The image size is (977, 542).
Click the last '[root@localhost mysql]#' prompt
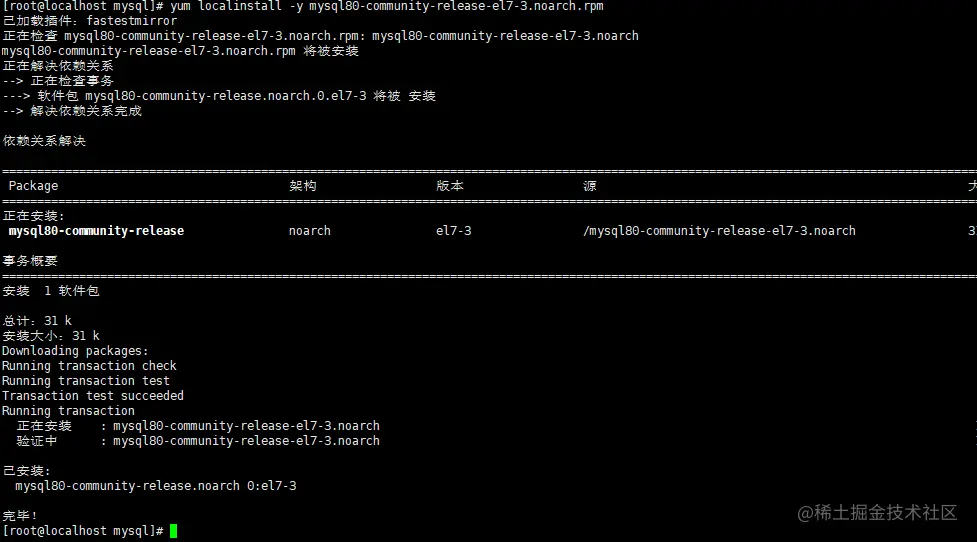(82, 531)
